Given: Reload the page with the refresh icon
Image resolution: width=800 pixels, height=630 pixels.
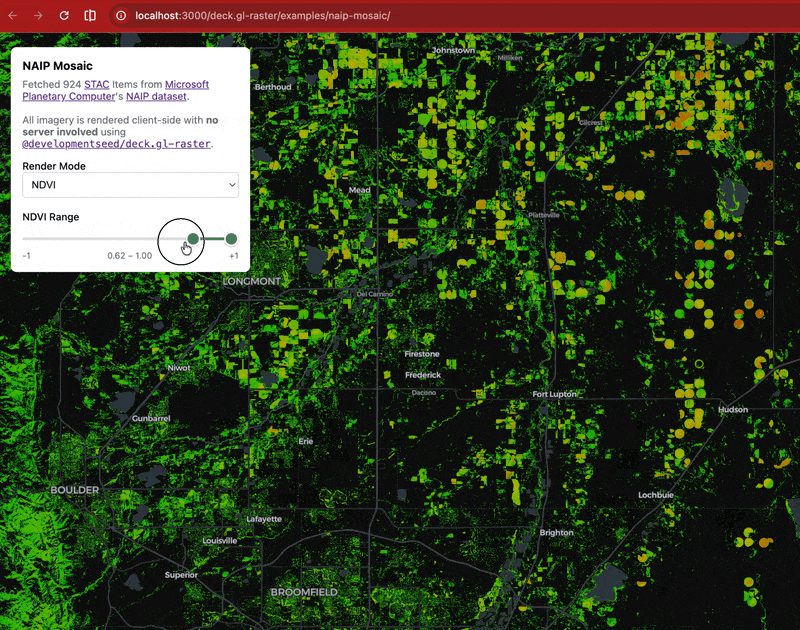Looking at the screenshot, I should tap(64, 16).
